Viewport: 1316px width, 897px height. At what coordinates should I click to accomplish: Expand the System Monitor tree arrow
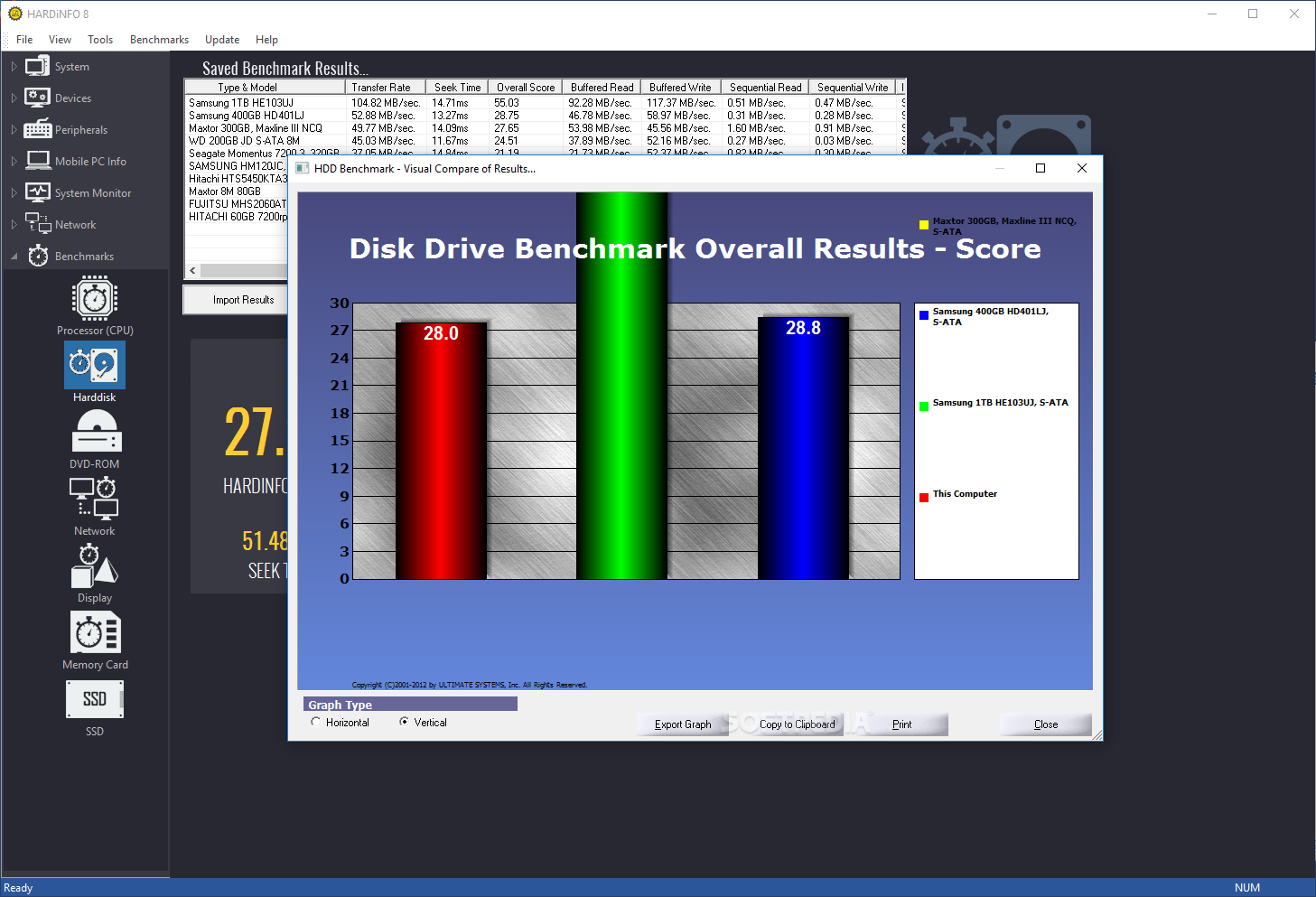(x=14, y=193)
